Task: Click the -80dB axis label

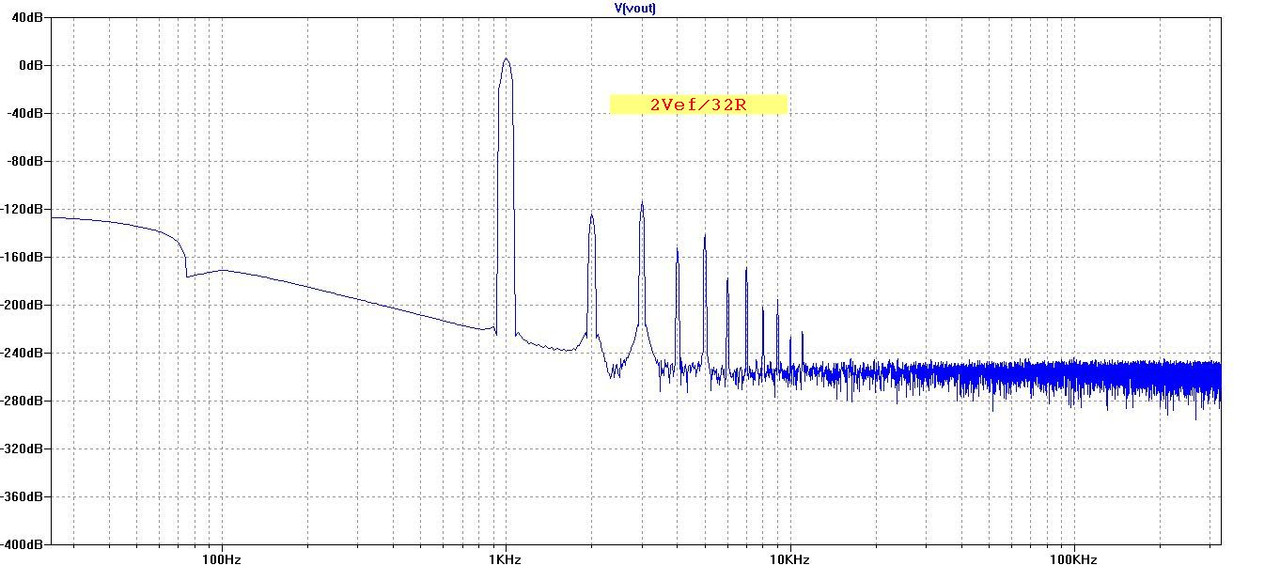Action: (25, 161)
